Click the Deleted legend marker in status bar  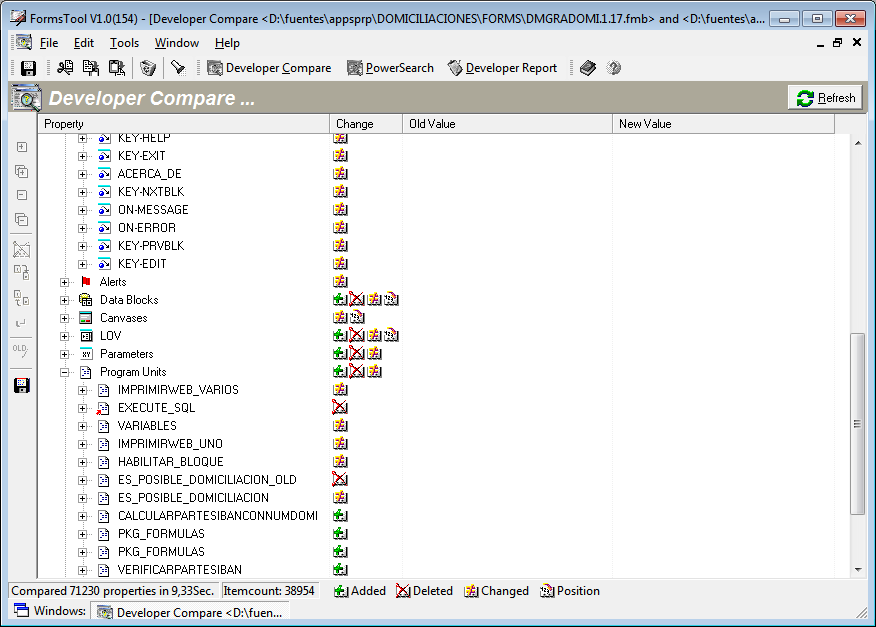pos(404,591)
